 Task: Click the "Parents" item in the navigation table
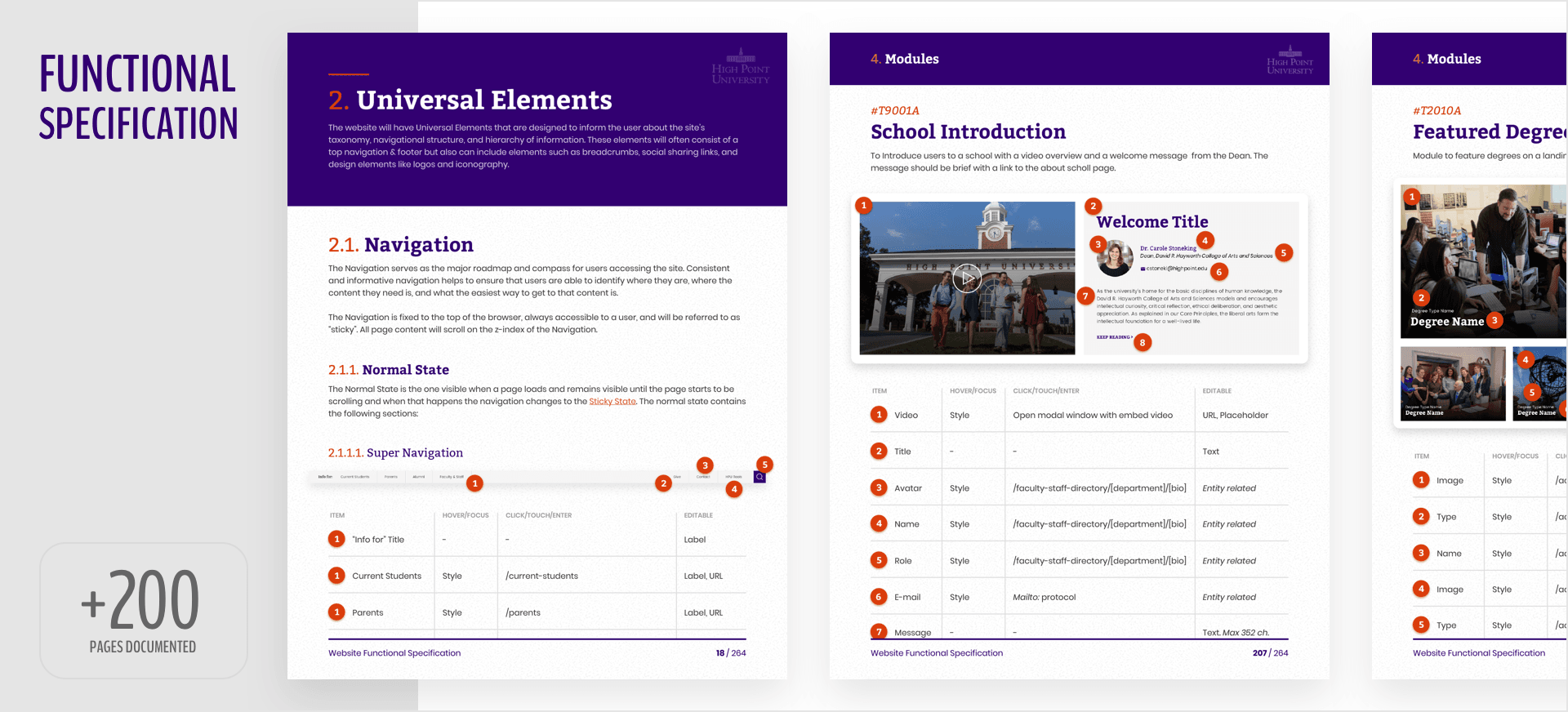coord(367,613)
